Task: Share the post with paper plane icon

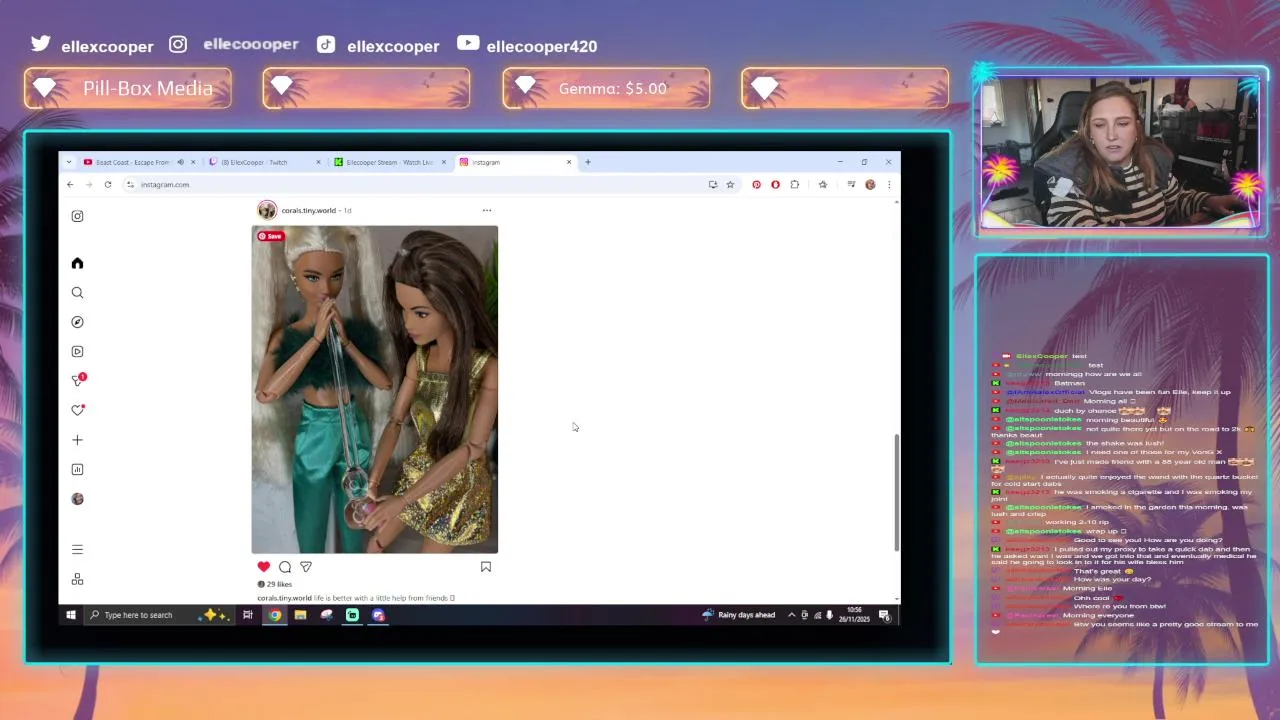Action: (306, 567)
